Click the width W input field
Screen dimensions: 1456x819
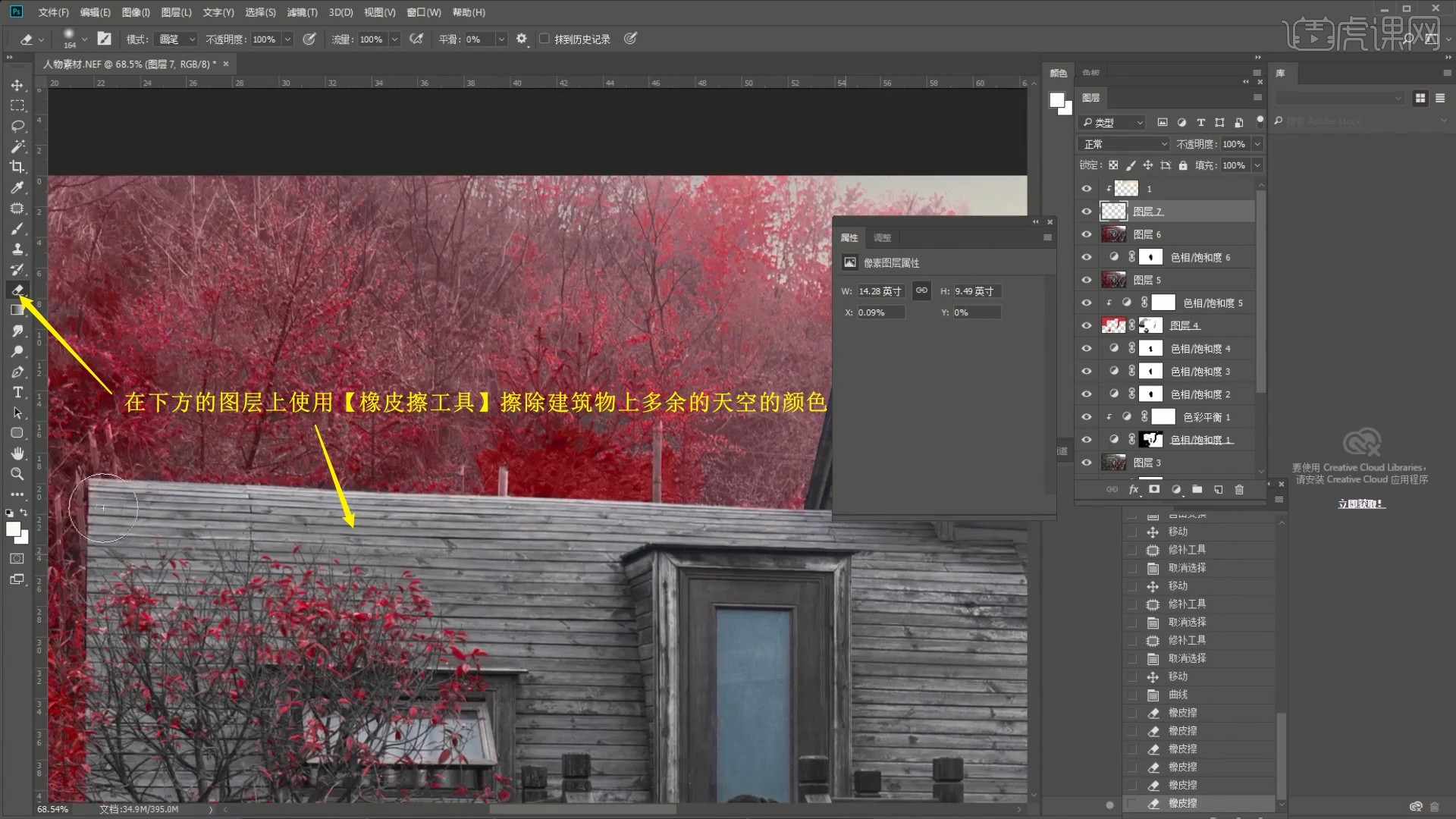point(880,291)
